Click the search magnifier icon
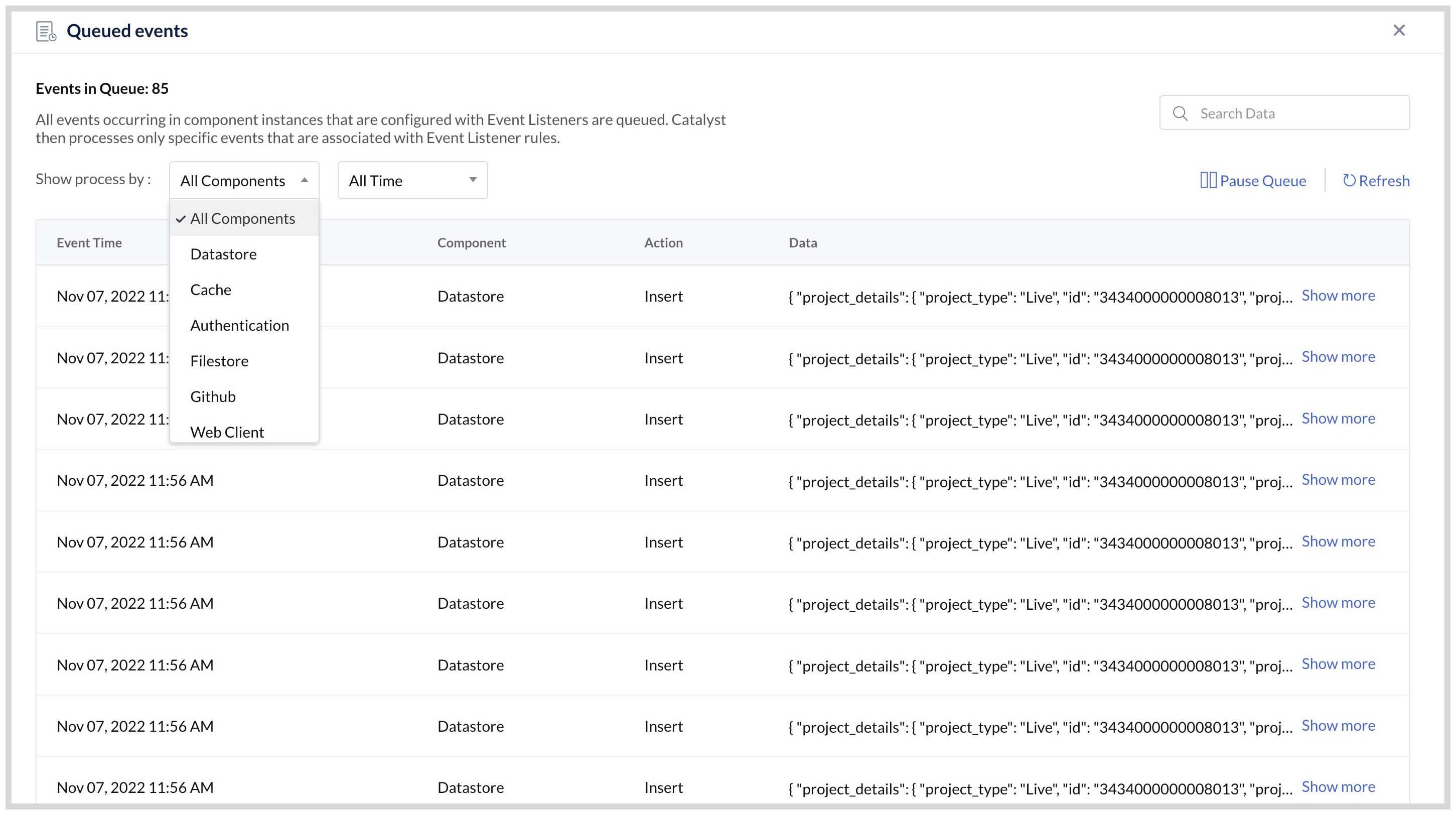1456x815 pixels. tap(1180, 113)
